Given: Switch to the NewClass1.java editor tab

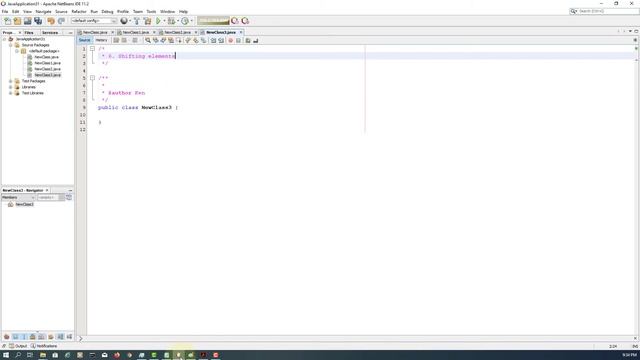Looking at the screenshot, I should point(136,32).
